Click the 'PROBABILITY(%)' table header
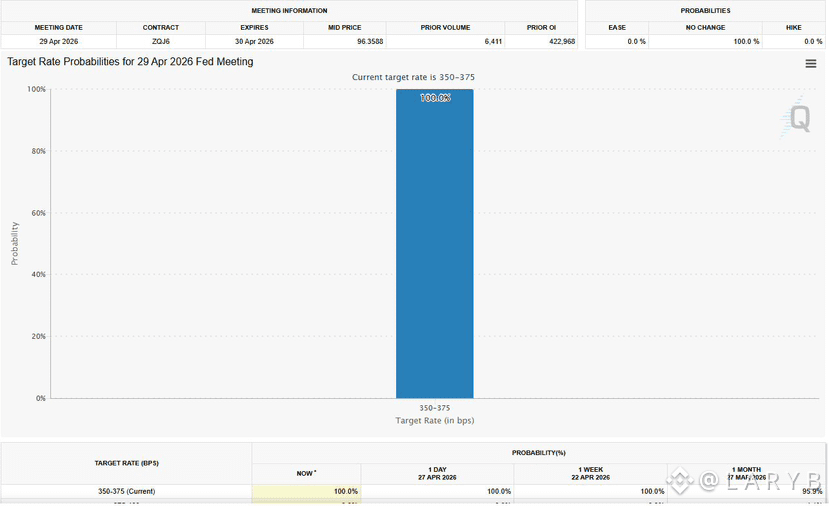The image size is (829, 506). 539,453
